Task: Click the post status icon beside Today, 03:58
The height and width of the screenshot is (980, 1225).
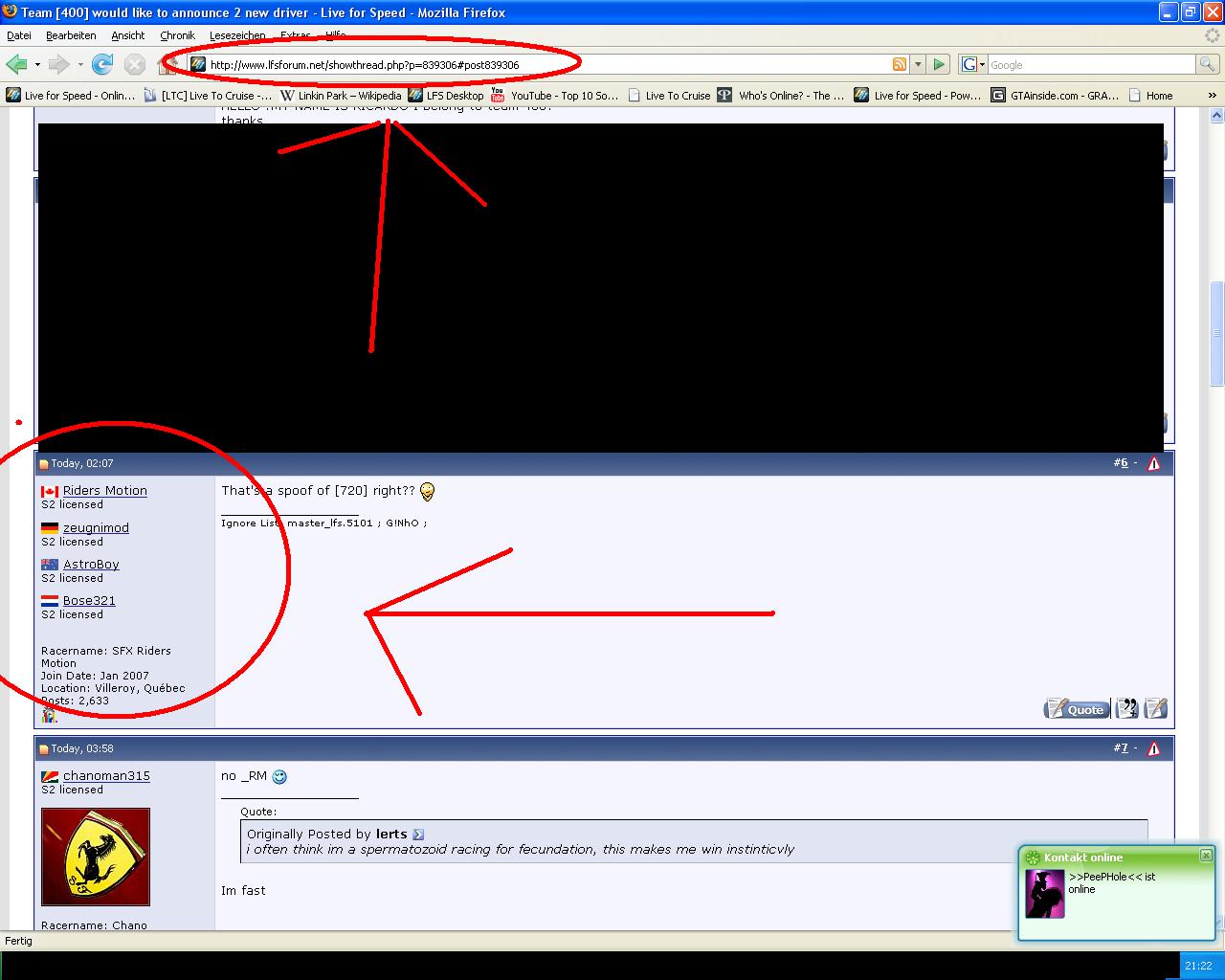Action: 43,749
